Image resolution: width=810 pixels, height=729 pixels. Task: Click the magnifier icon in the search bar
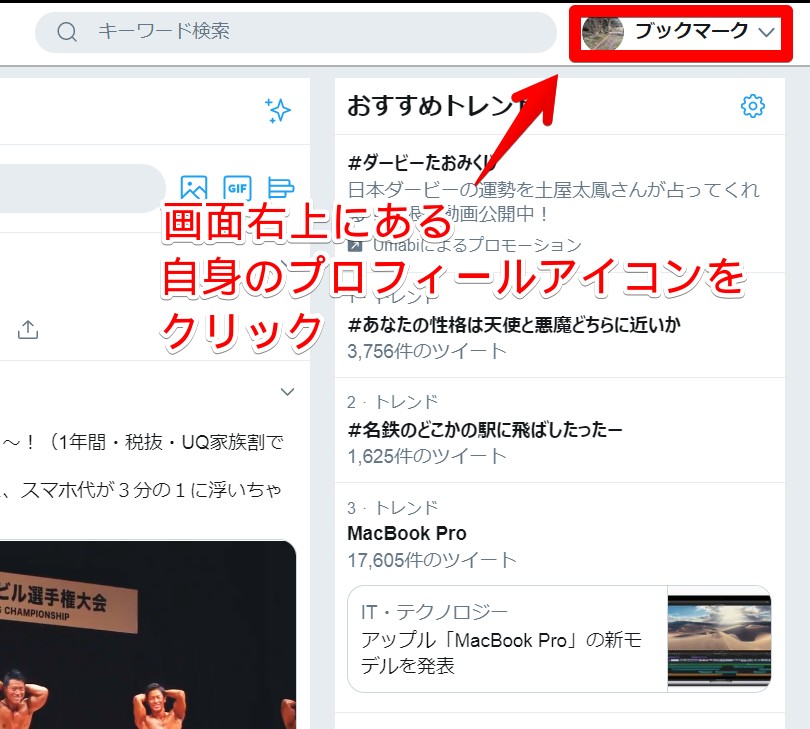[67, 32]
